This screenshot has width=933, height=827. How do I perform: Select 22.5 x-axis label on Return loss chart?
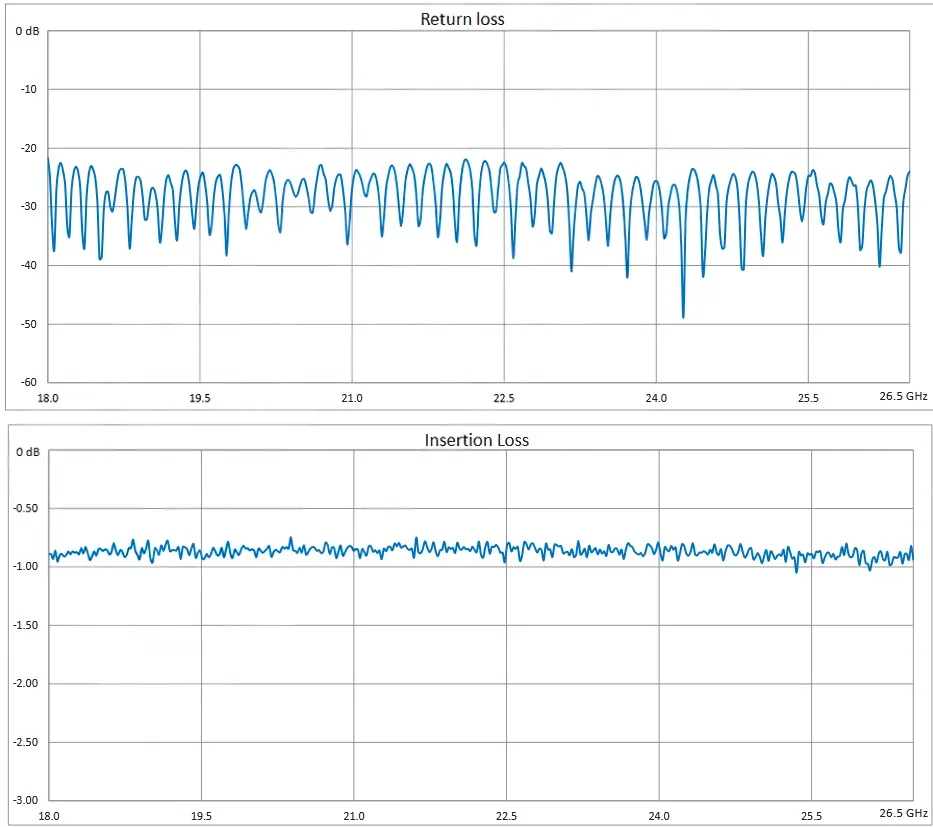tap(503, 398)
